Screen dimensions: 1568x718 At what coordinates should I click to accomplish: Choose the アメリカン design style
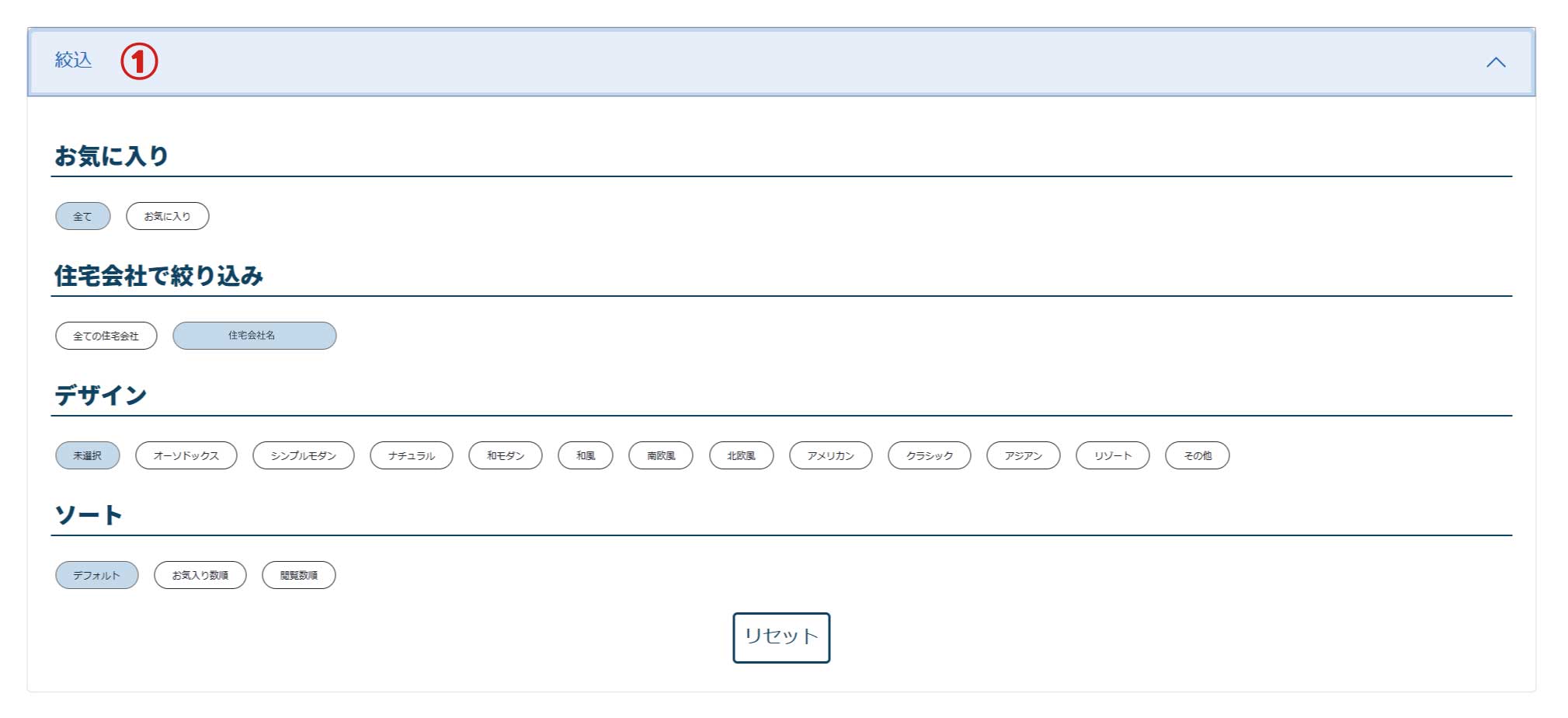pyautogui.click(x=830, y=456)
